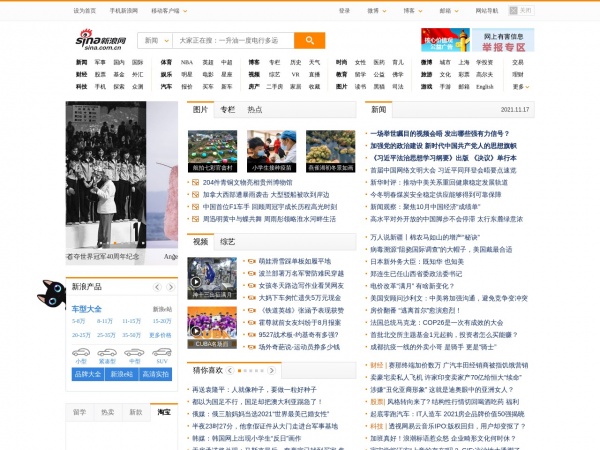Click the 关闭 close icon in top bar

click(x=521, y=11)
